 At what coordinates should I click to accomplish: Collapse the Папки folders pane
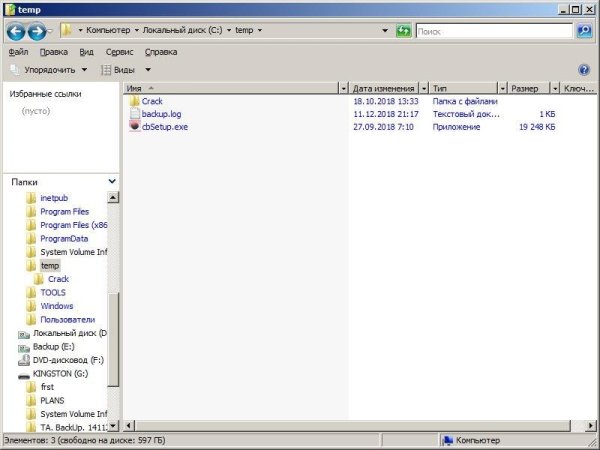[111, 182]
